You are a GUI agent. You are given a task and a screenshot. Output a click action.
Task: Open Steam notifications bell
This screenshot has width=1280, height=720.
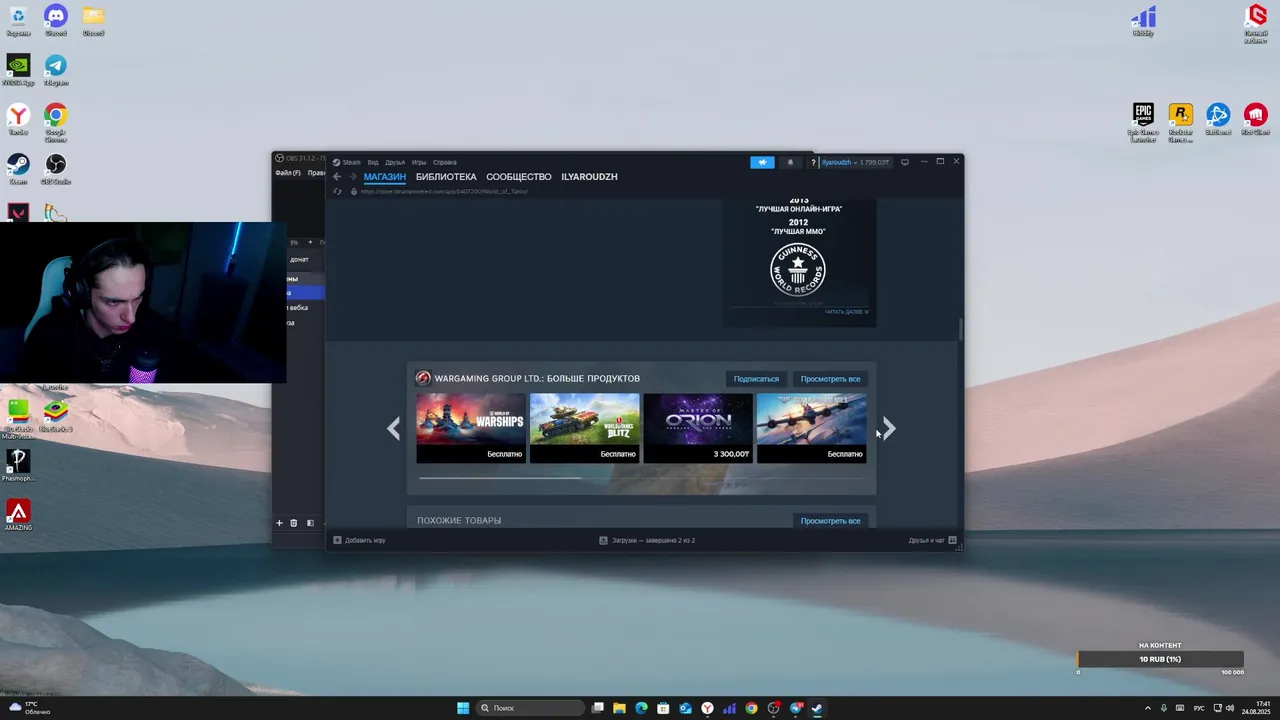[x=790, y=162]
